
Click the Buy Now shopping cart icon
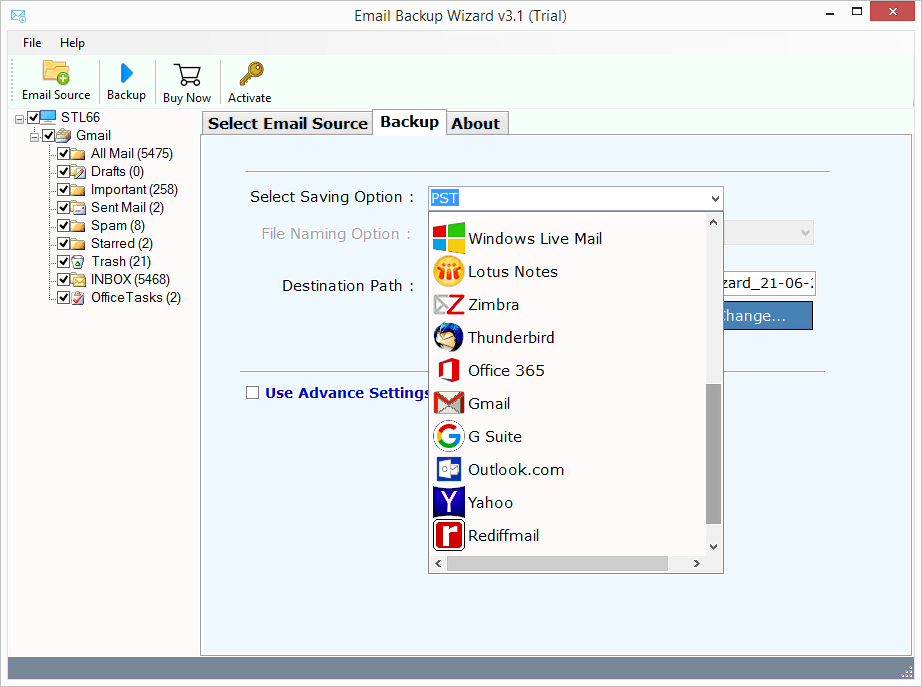188,75
